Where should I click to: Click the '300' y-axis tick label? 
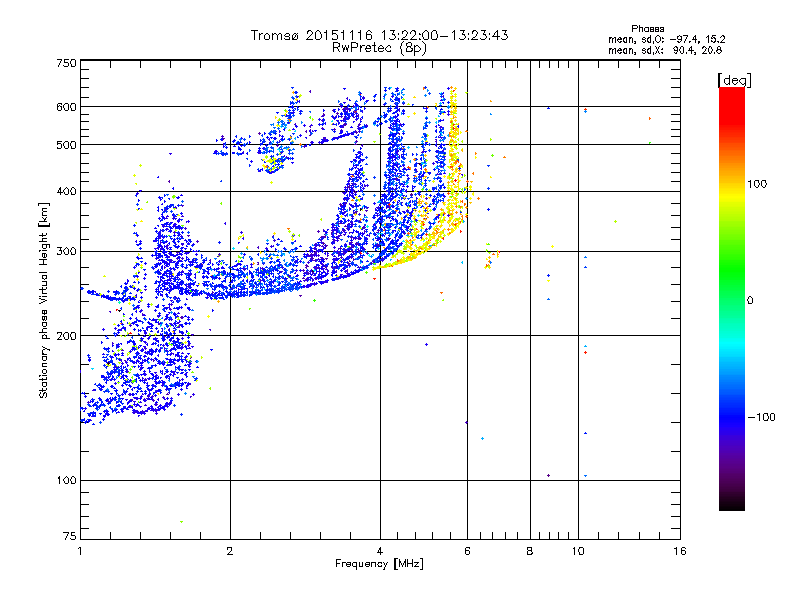tap(66, 252)
